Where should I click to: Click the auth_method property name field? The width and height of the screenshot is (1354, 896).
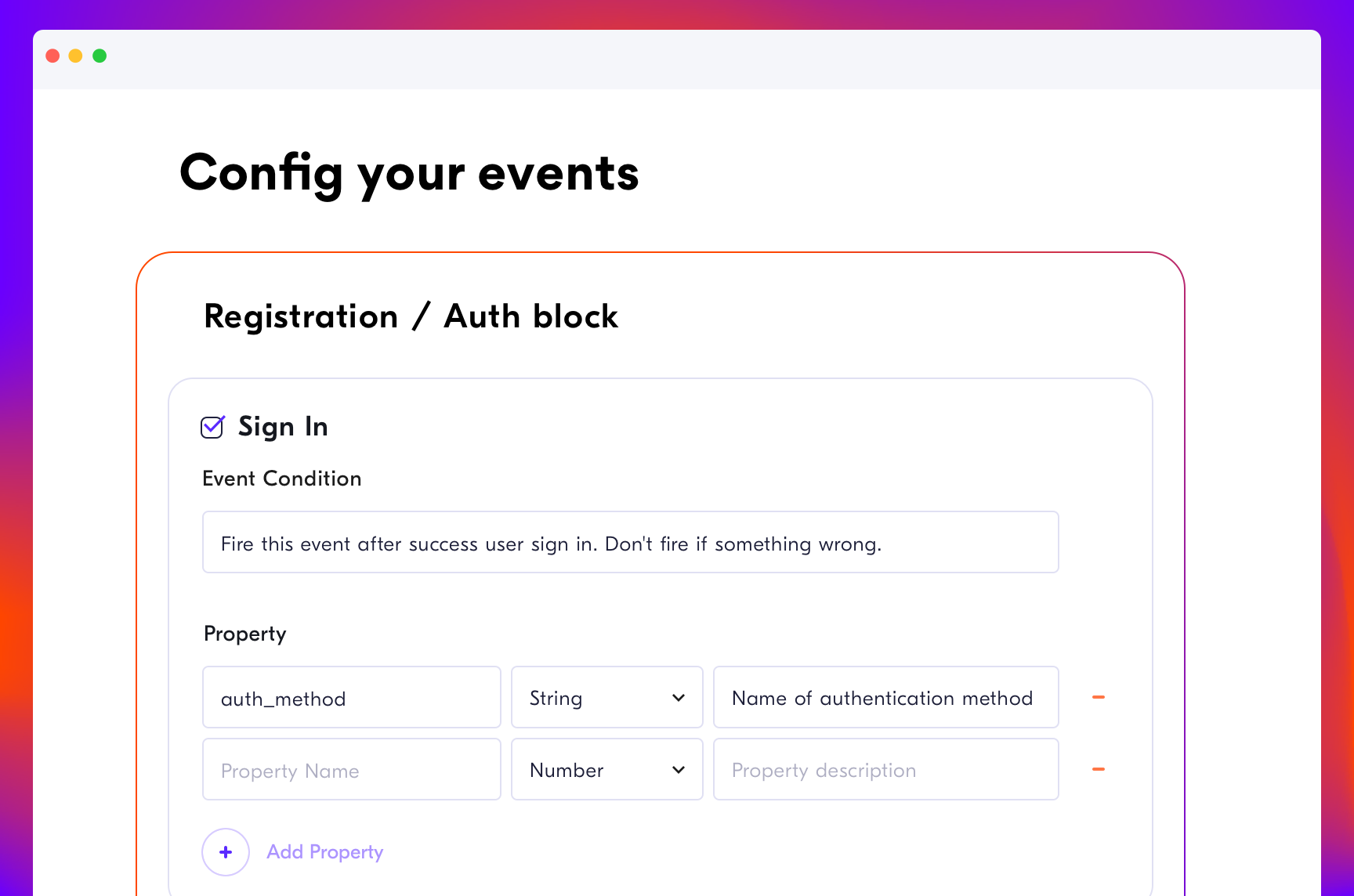click(351, 698)
